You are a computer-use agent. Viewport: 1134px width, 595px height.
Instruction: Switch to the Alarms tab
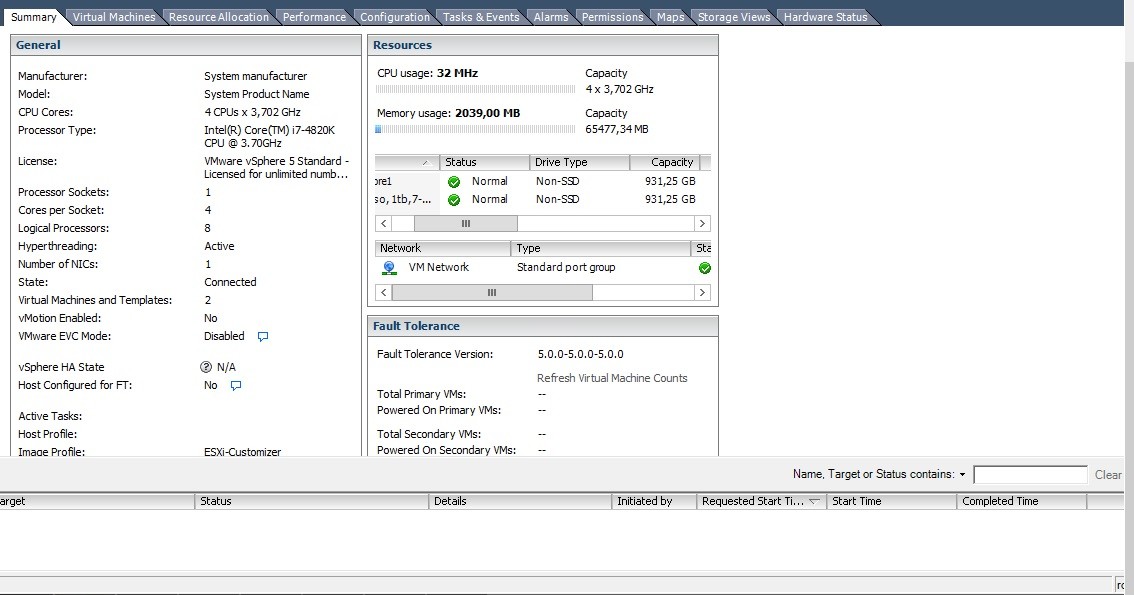pos(551,17)
